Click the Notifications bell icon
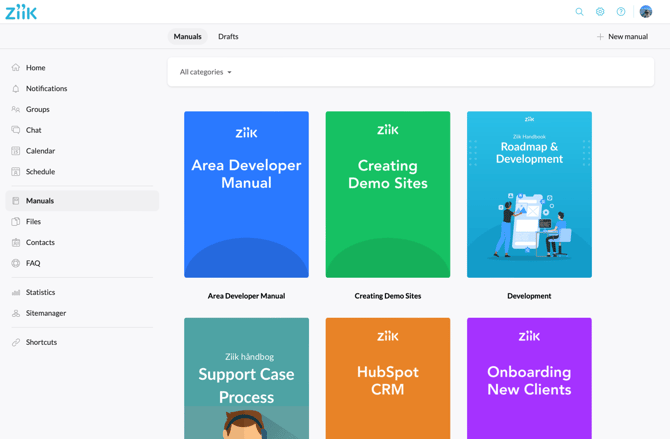670x439 pixels. tap(16, 88)
